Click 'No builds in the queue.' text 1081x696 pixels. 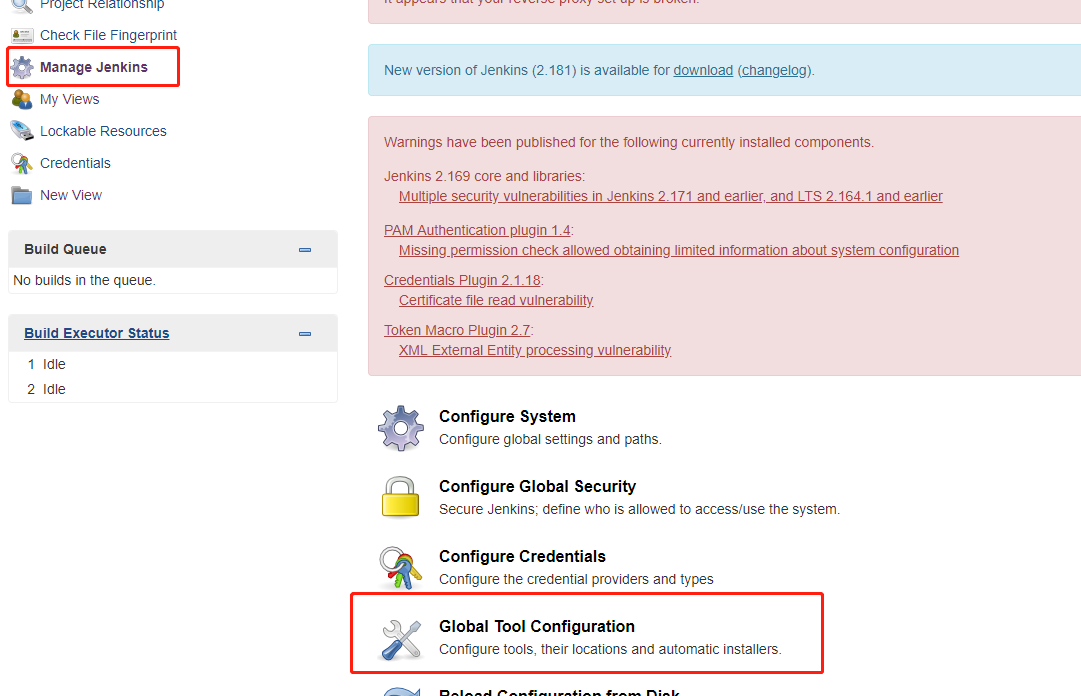pos(84,280)
